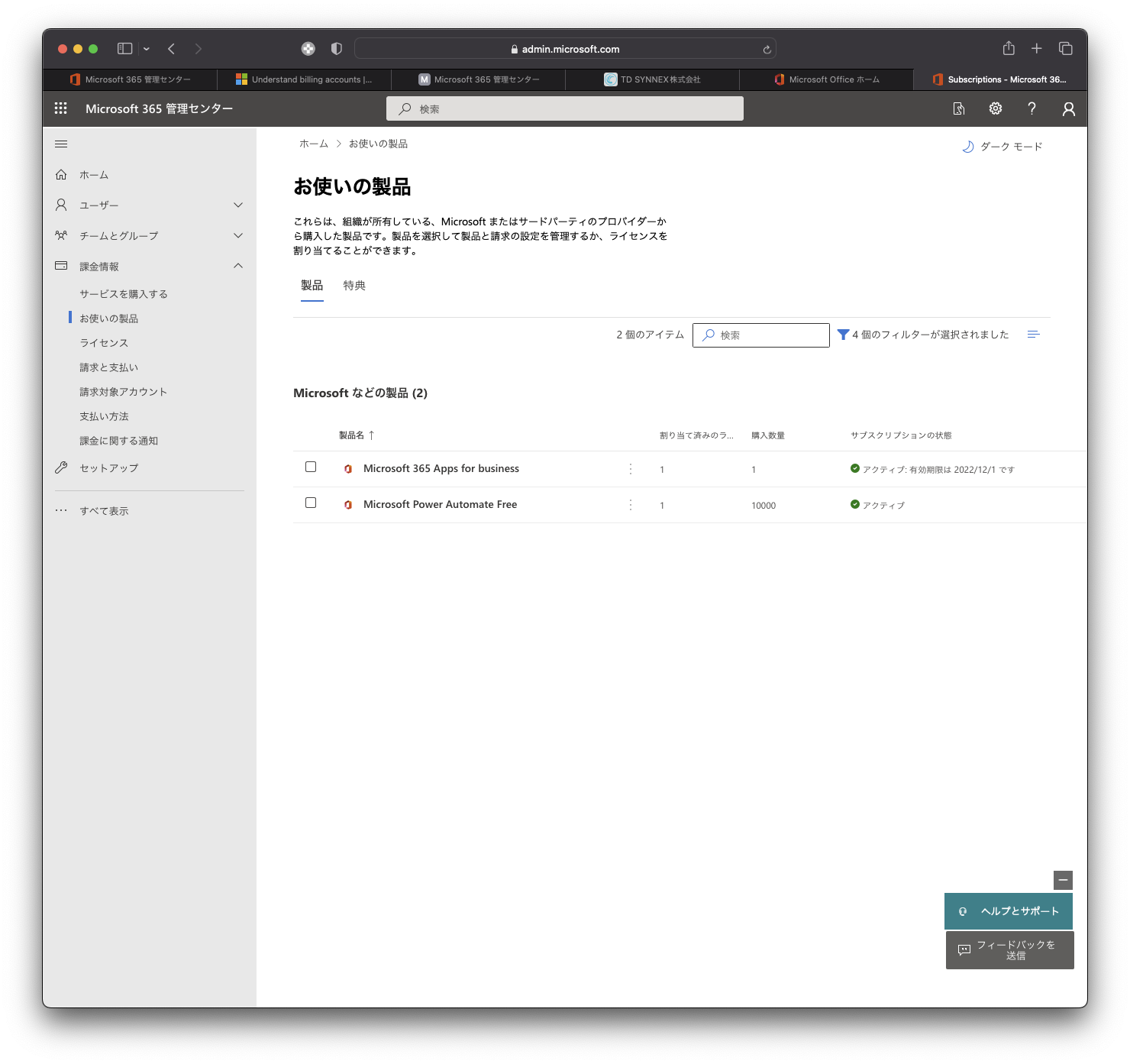Click the ホーム breadcrumb link
This screenshot has height=1064, width=1130.
[x=314, y=144]
